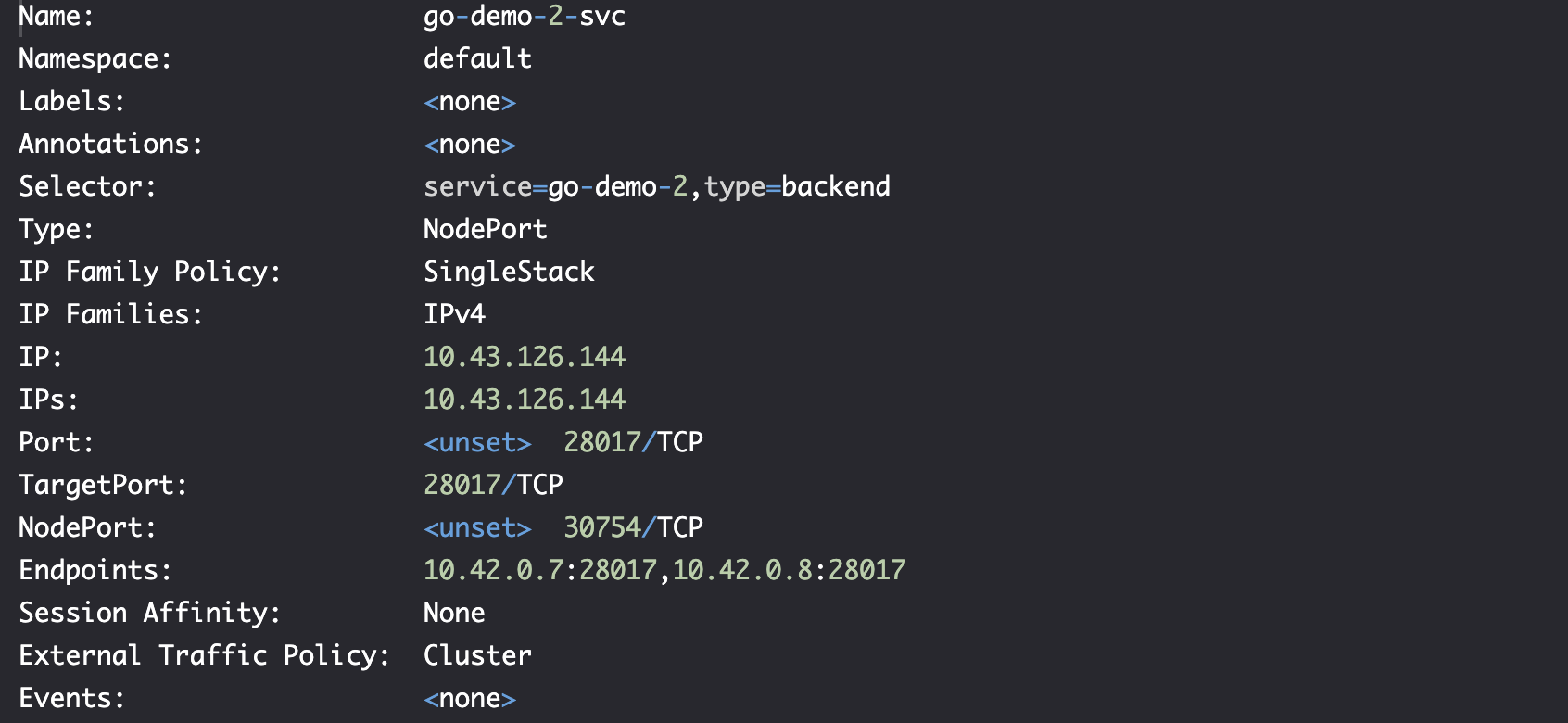Click the service name go-demo-2-svc
Image resolution: width=1568 pixels, height=723 pixels.
525,17
